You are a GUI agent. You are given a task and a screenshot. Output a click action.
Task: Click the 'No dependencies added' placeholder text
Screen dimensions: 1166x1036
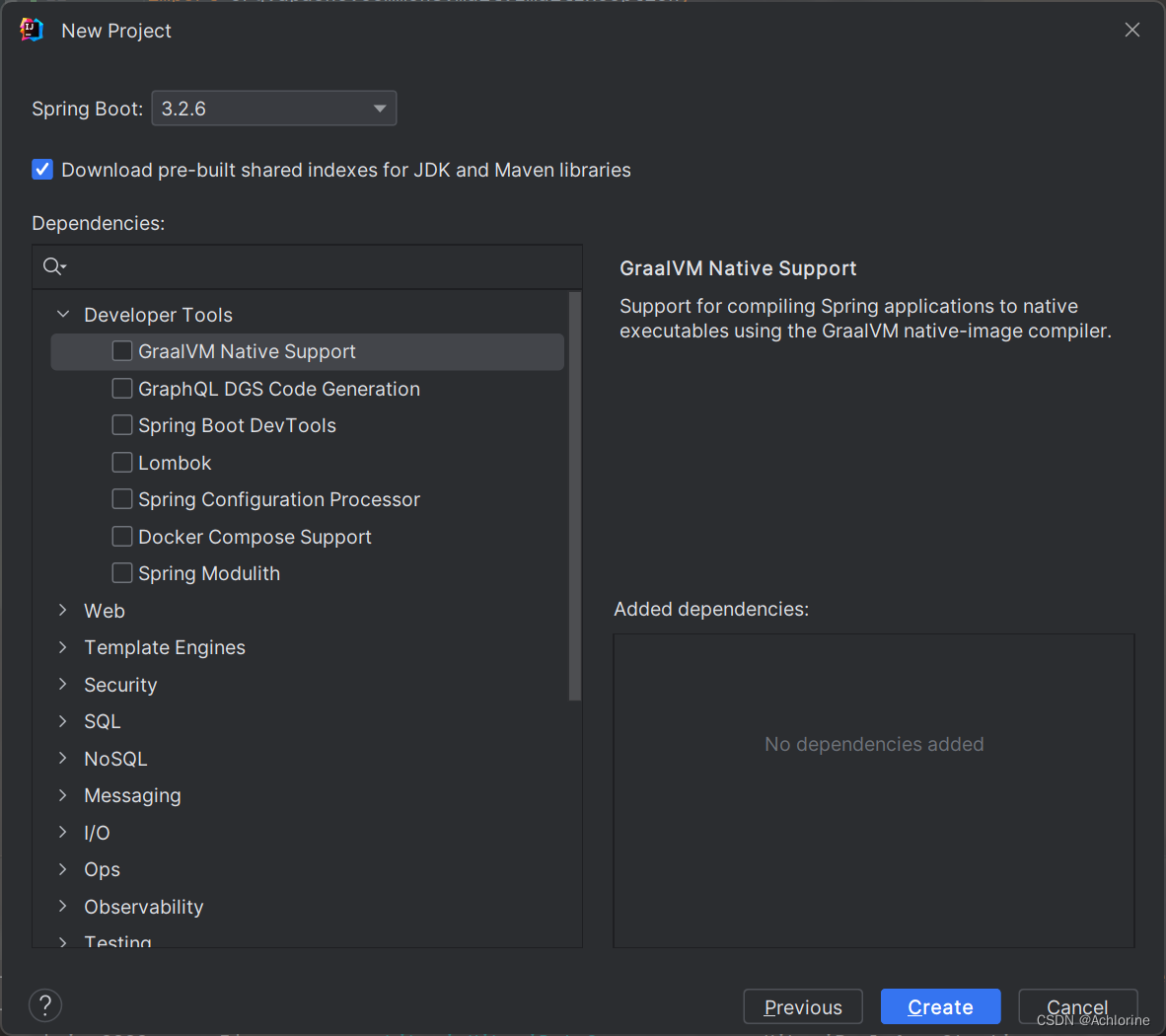tap(874, 744)
